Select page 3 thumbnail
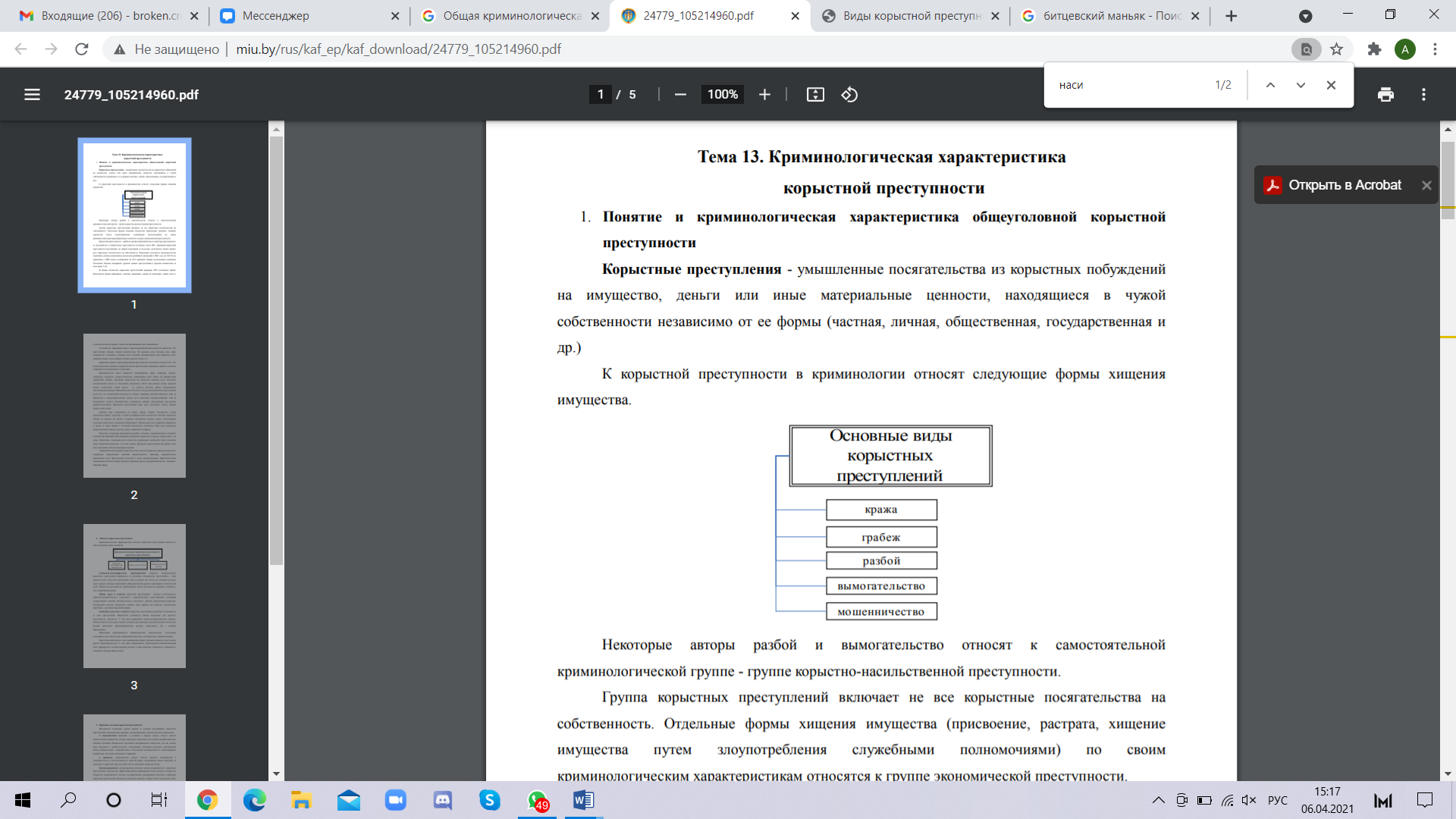 coord(134,596)
